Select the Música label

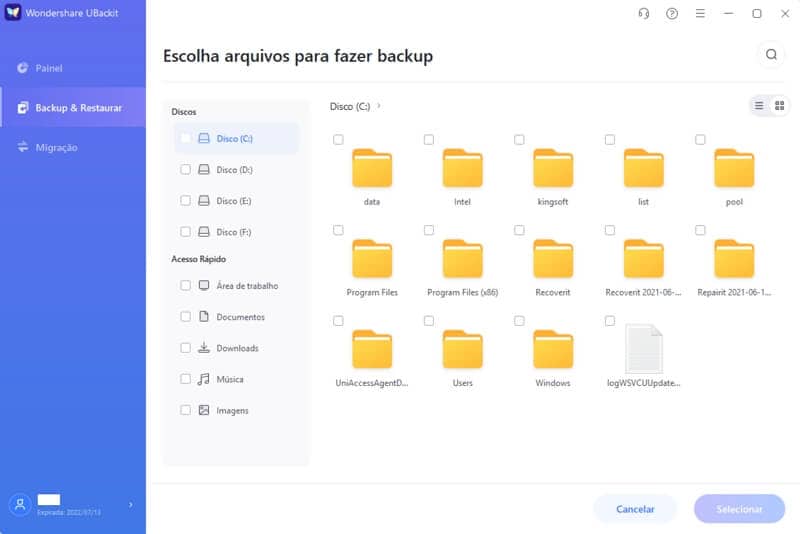pos(230,379)
